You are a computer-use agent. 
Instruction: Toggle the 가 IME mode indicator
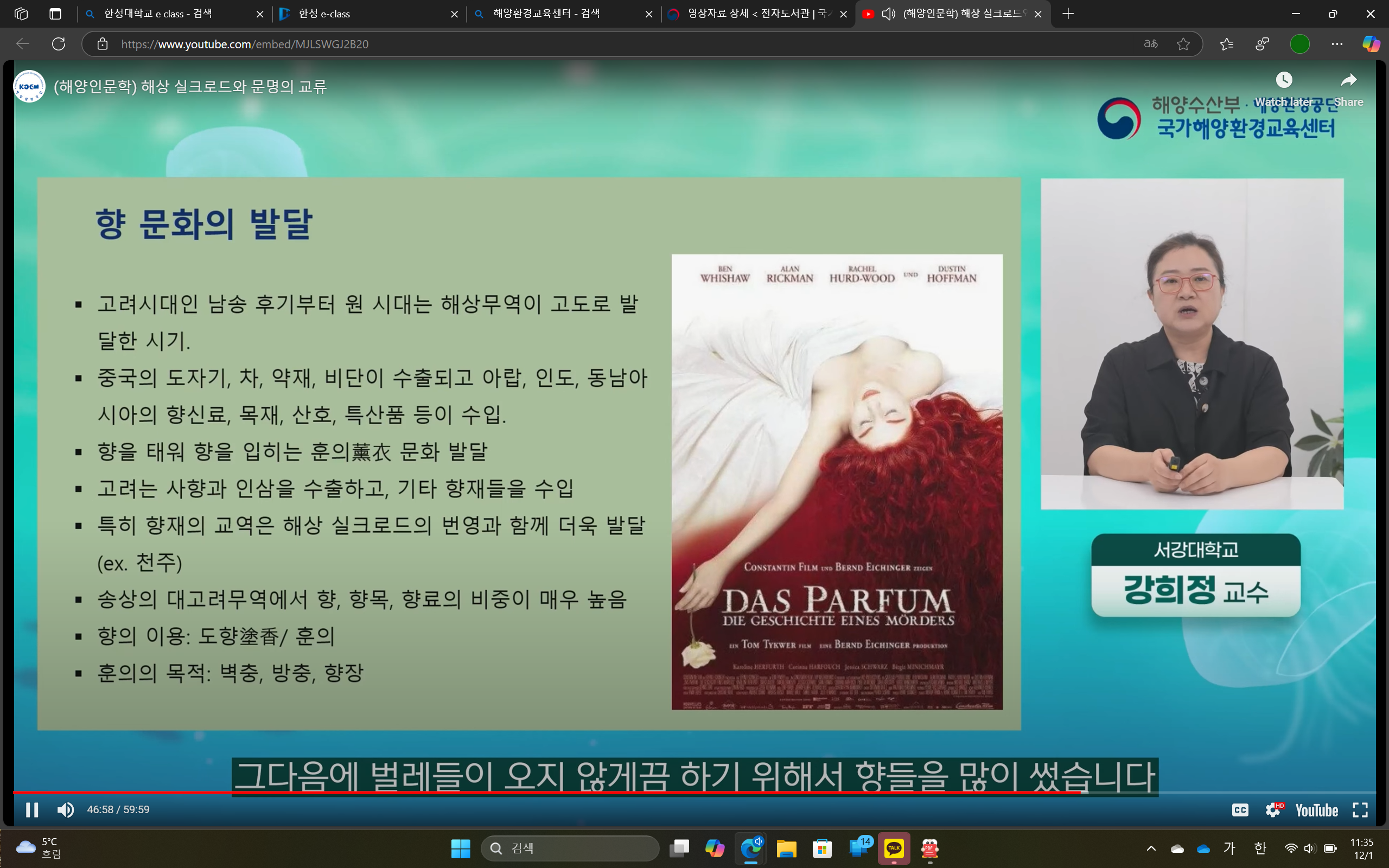click(1229, 848)
